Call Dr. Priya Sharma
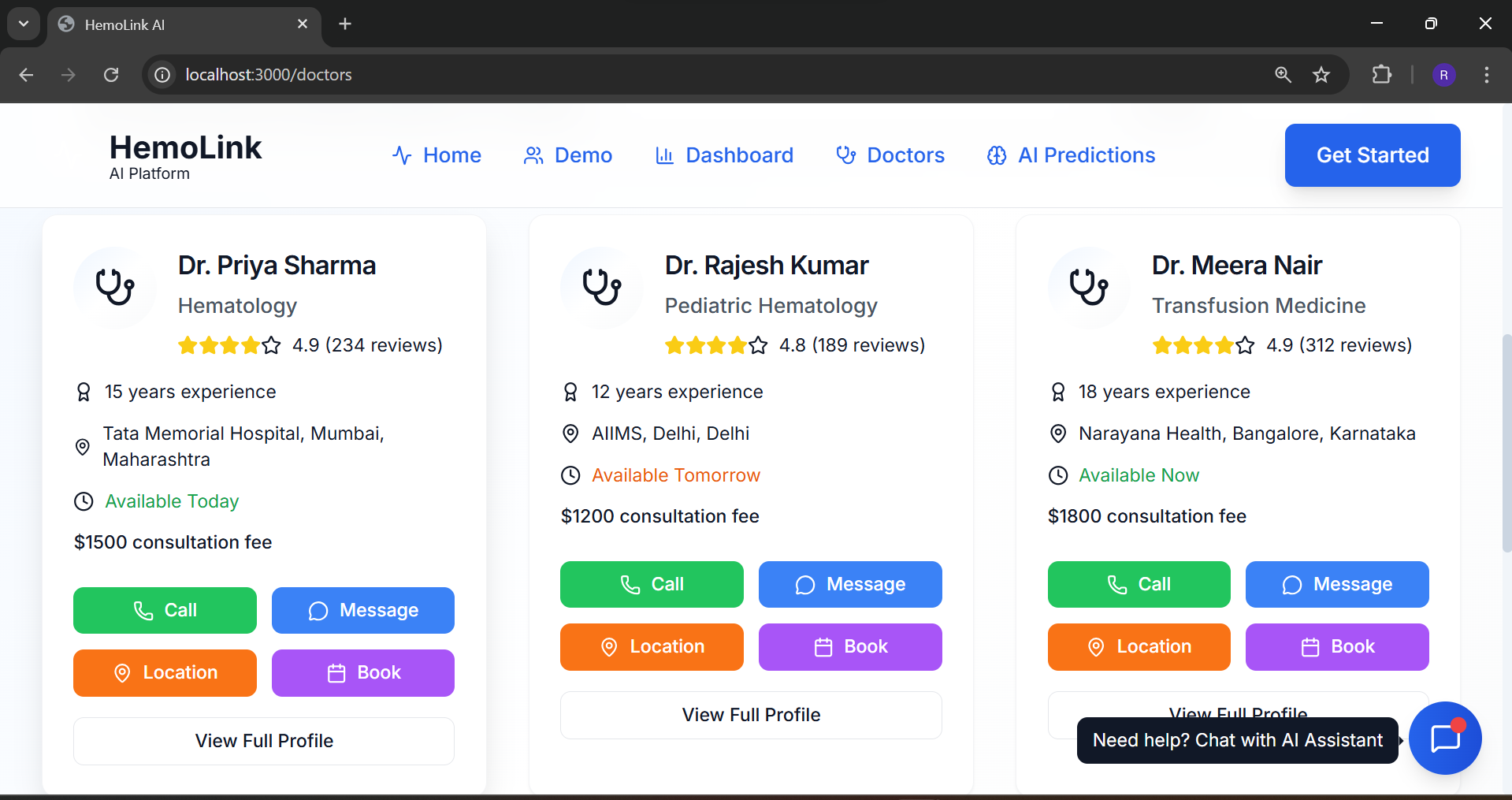The image size is (1512, 800). point(165,610)
